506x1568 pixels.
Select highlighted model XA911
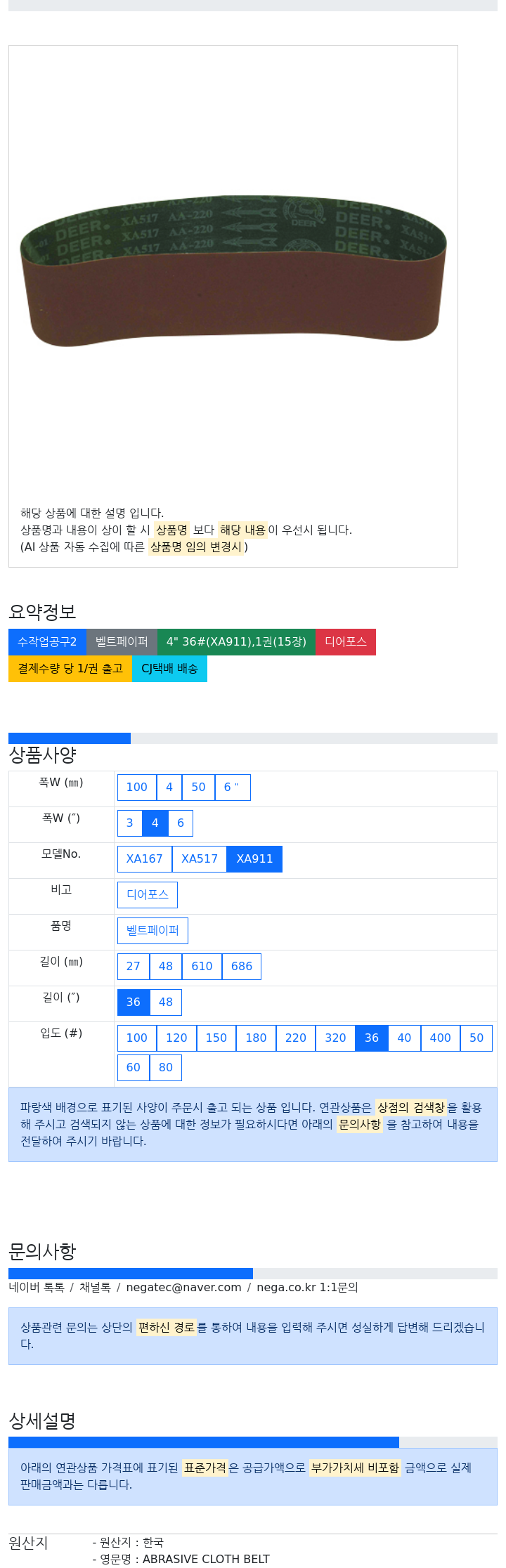[x=254, y=859]
